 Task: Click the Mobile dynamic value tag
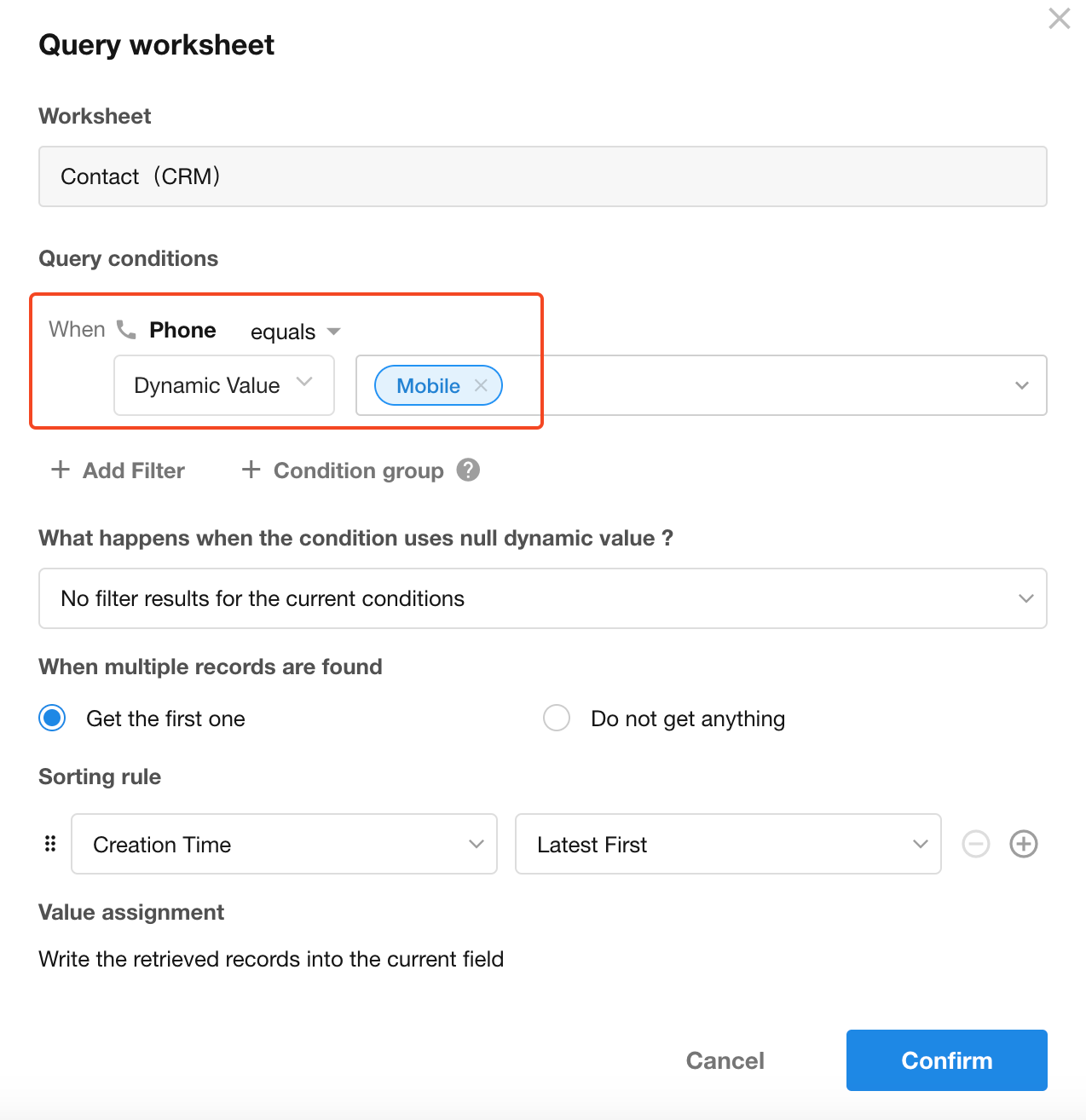coord(428,386)
